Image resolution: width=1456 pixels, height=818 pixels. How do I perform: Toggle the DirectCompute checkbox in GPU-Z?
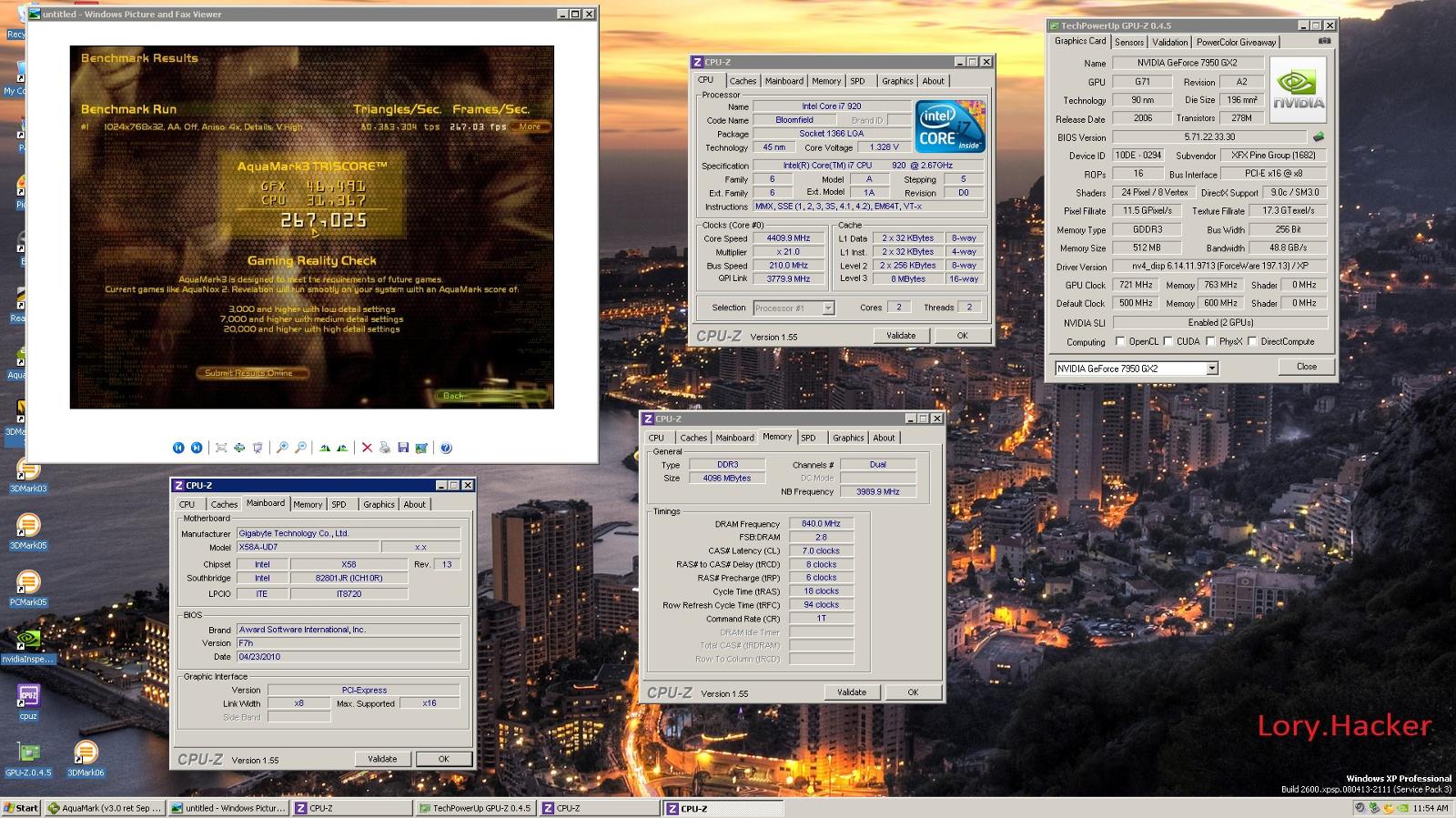[x=1252, y=341]
